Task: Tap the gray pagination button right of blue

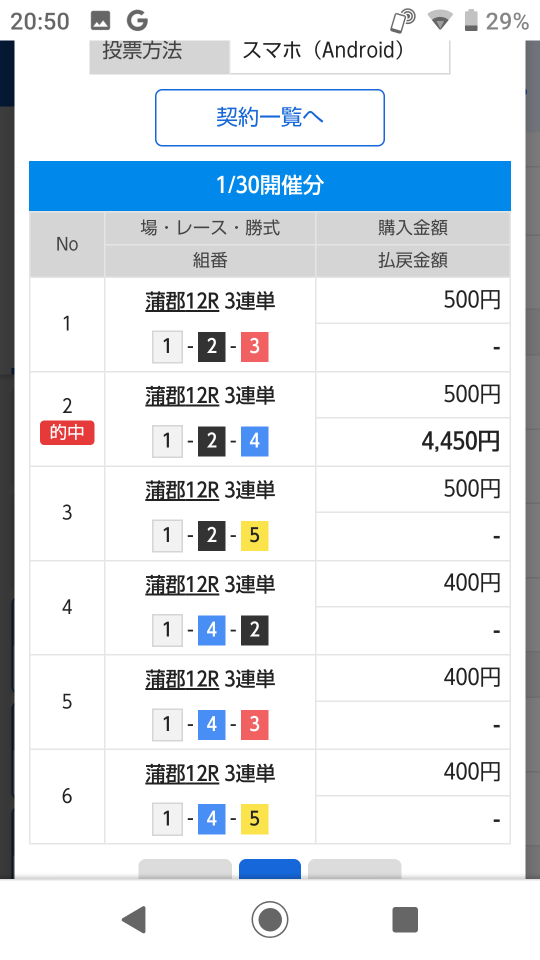Action: click(x=354, y=869)
